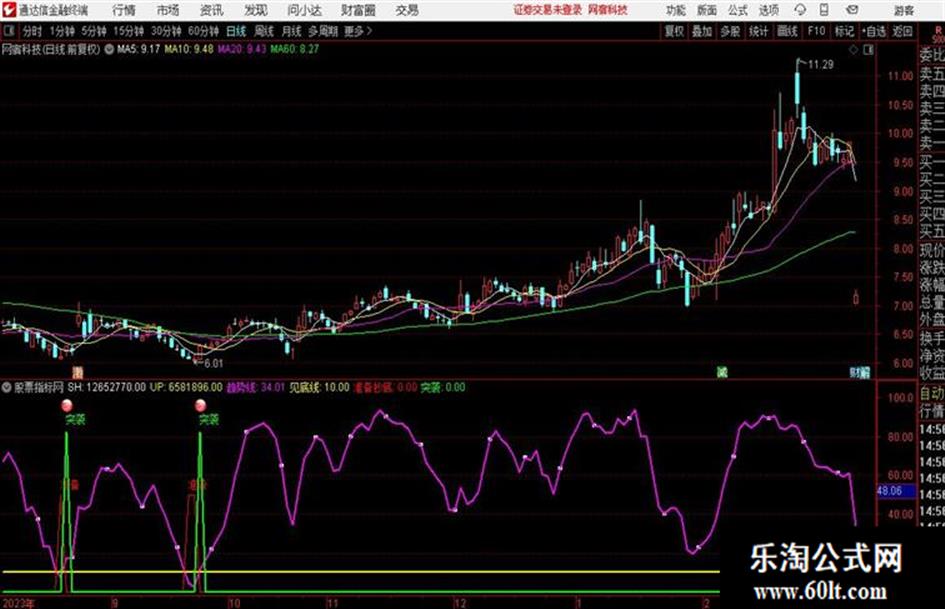Click the 多股 toolbar button

pyautogui.click(x=730, y=31)
